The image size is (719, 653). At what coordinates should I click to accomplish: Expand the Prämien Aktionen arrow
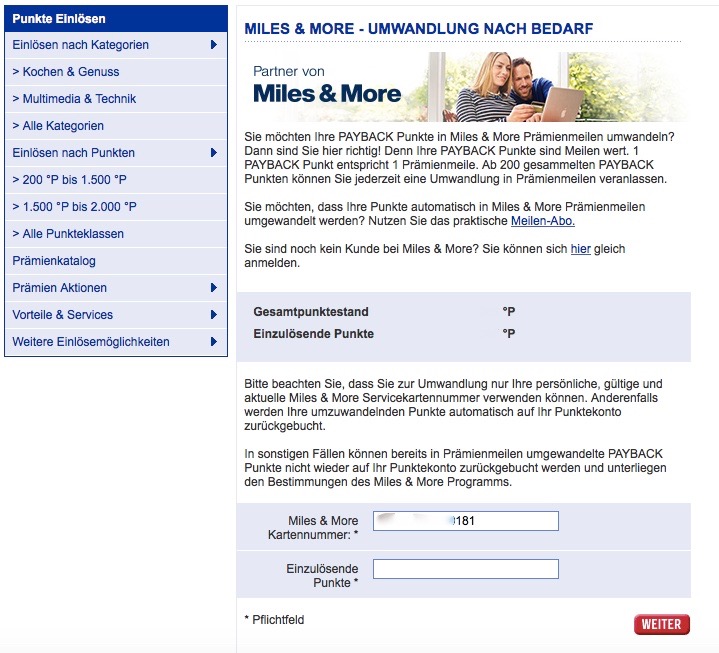click(x=214, y=288)
